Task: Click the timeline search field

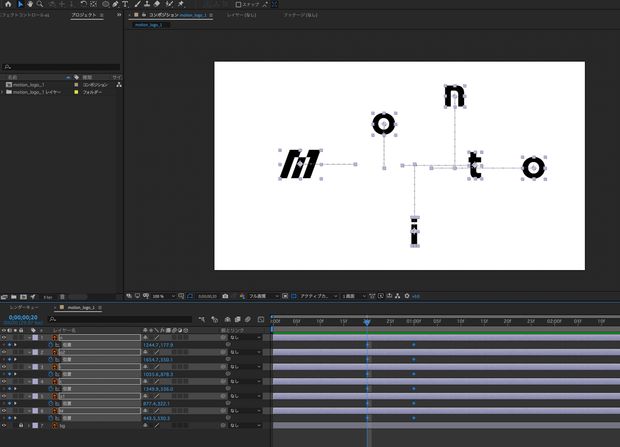Action: (90, 318)
